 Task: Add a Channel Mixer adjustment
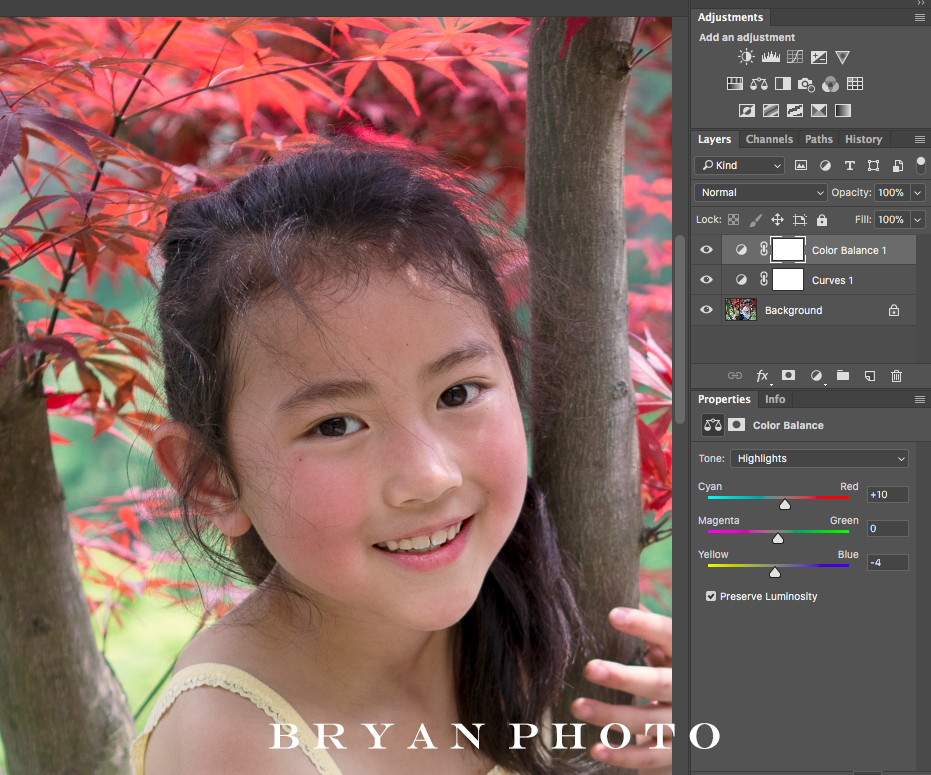(x=830, y=84)
